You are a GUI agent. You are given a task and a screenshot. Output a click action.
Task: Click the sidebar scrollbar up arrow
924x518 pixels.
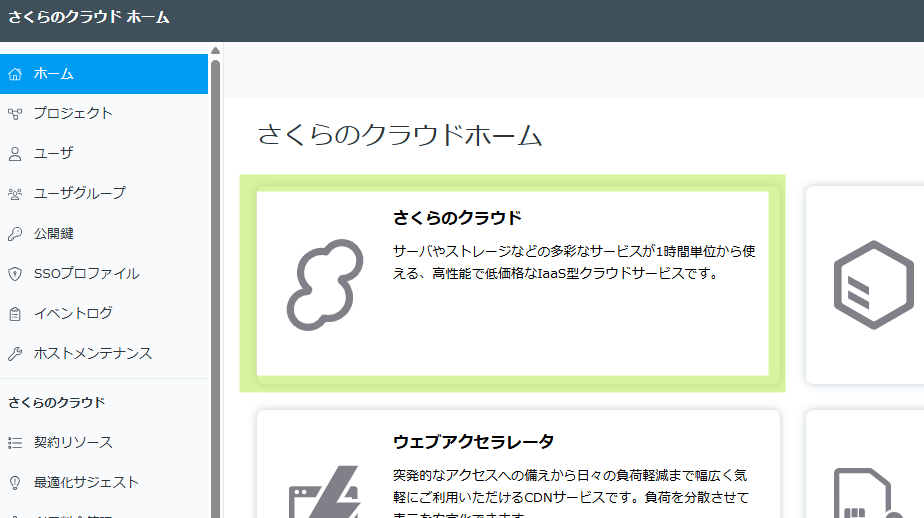pos(215,50)
